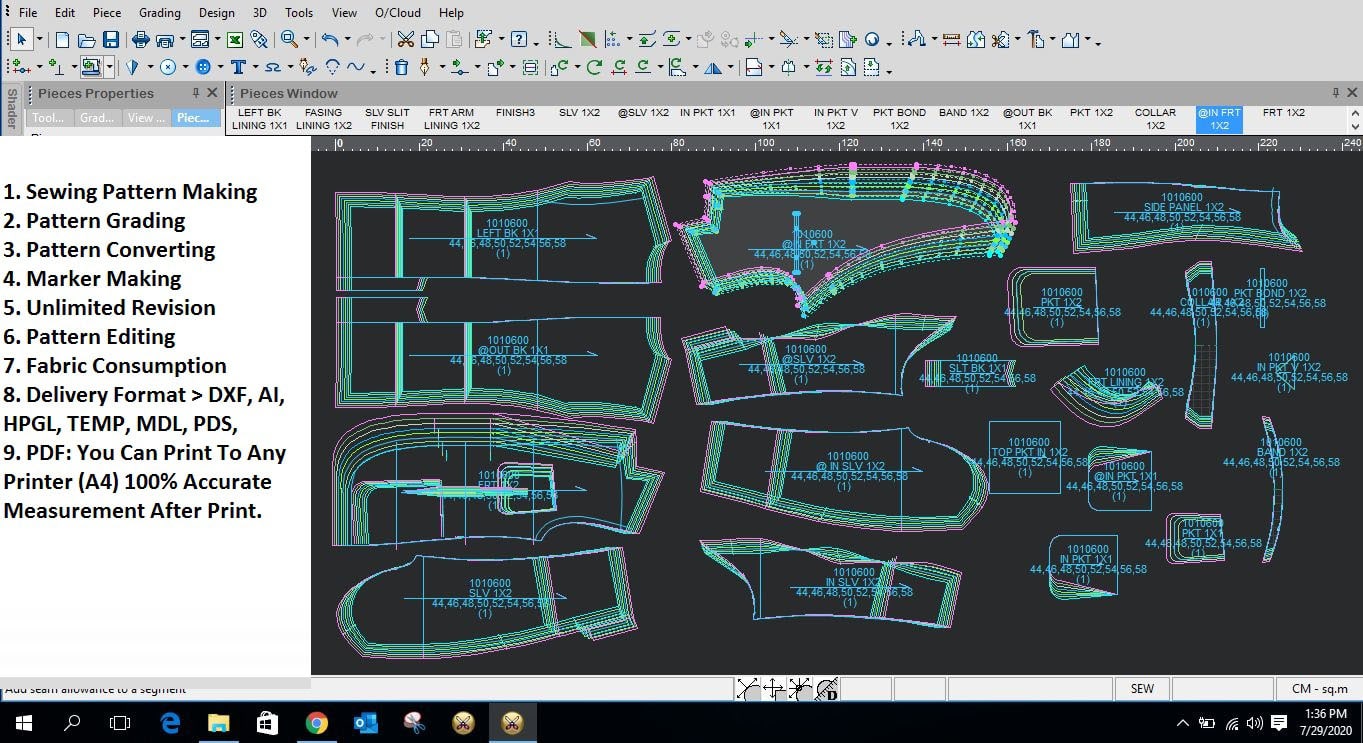Select the text T tool

coord(238,67)
